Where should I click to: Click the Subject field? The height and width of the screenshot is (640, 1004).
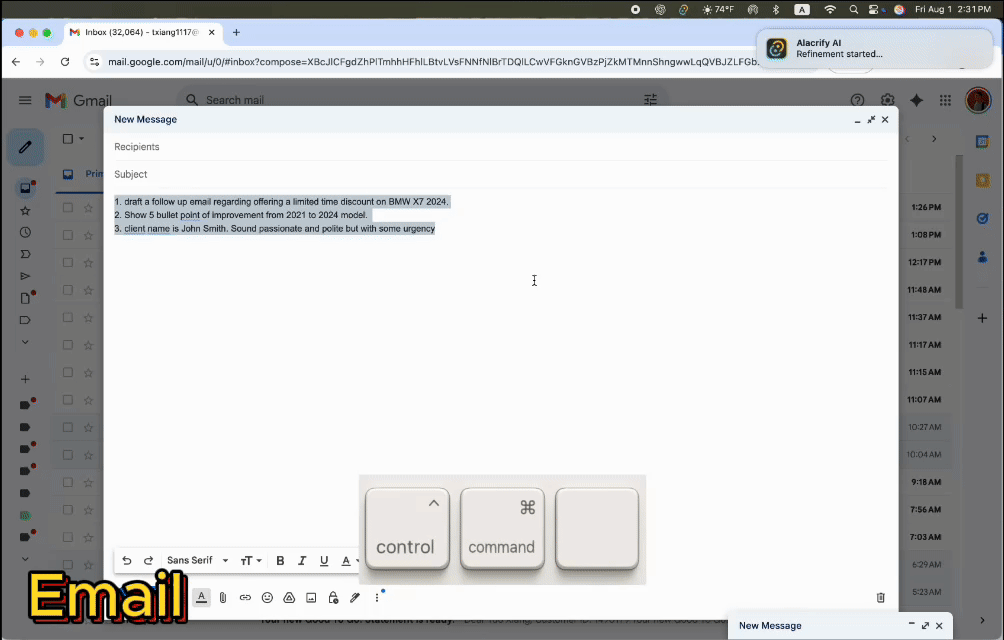point(501,174)
